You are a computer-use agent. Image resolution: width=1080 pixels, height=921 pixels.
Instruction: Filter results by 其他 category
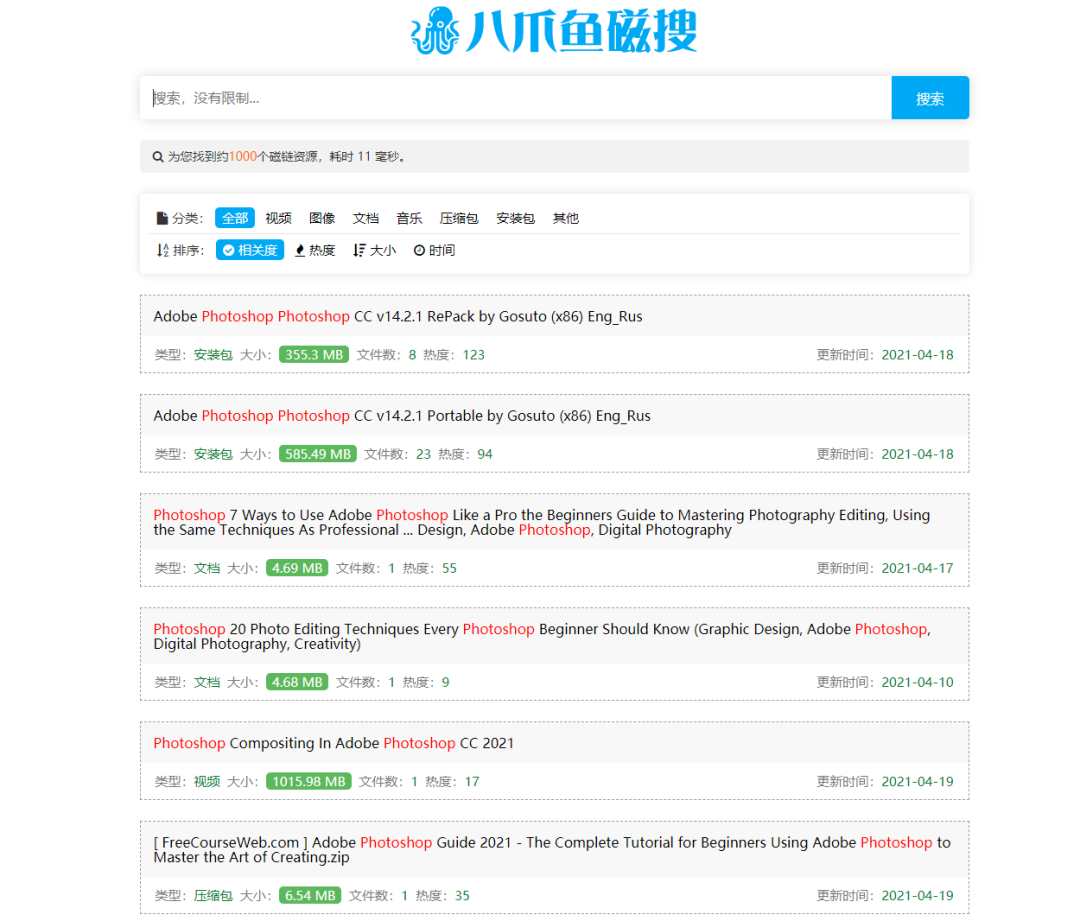pyautogui.click(x=565, y=218)
